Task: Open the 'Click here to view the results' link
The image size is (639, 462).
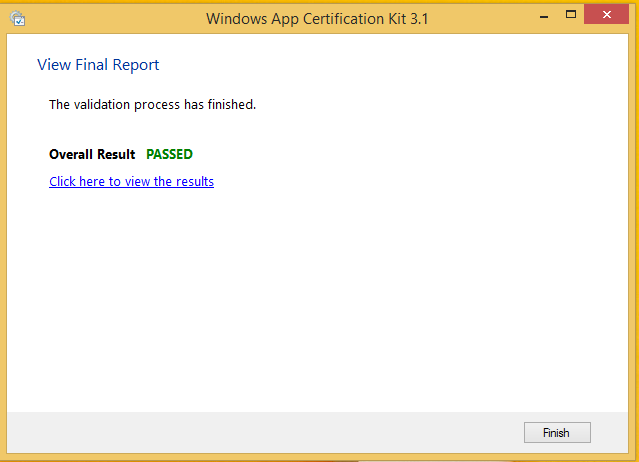Action: tap(131, 181)
